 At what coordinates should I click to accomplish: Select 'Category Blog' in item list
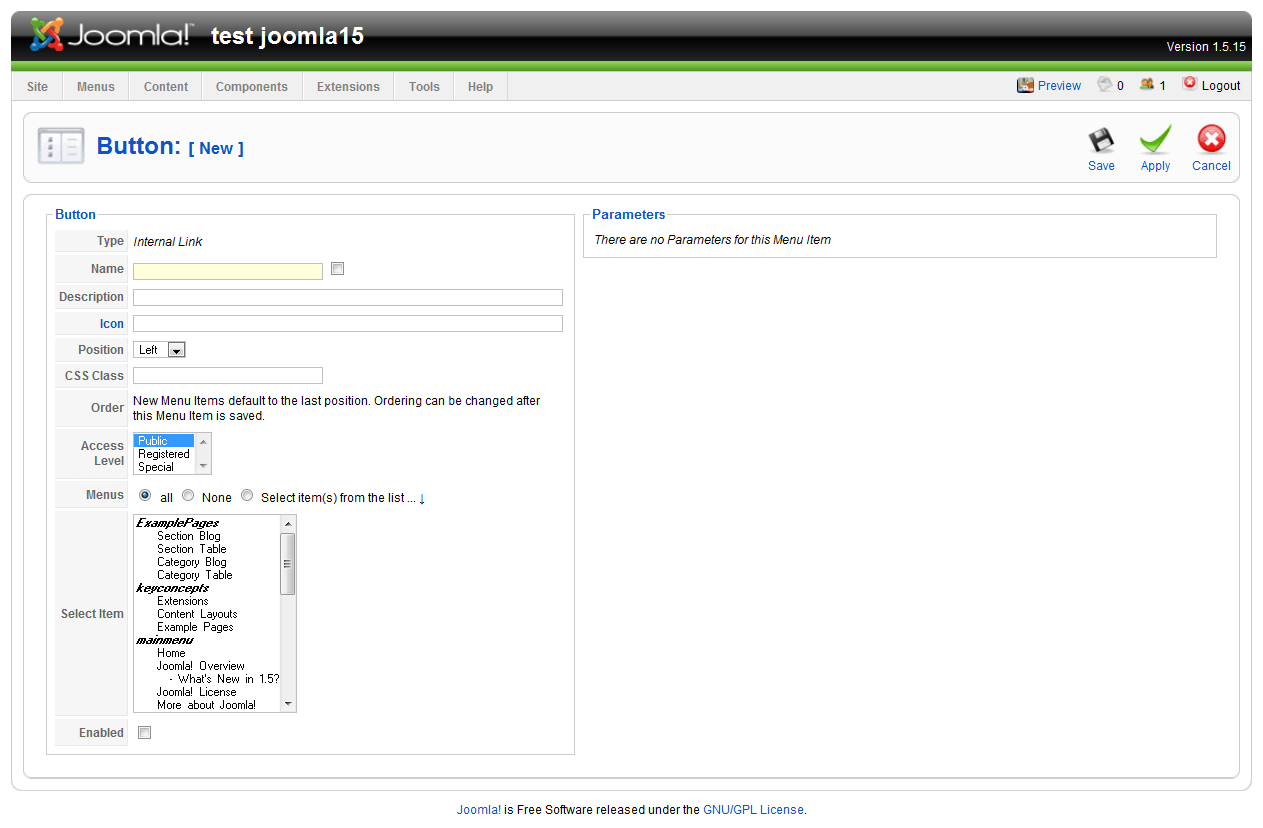(192, 562)
